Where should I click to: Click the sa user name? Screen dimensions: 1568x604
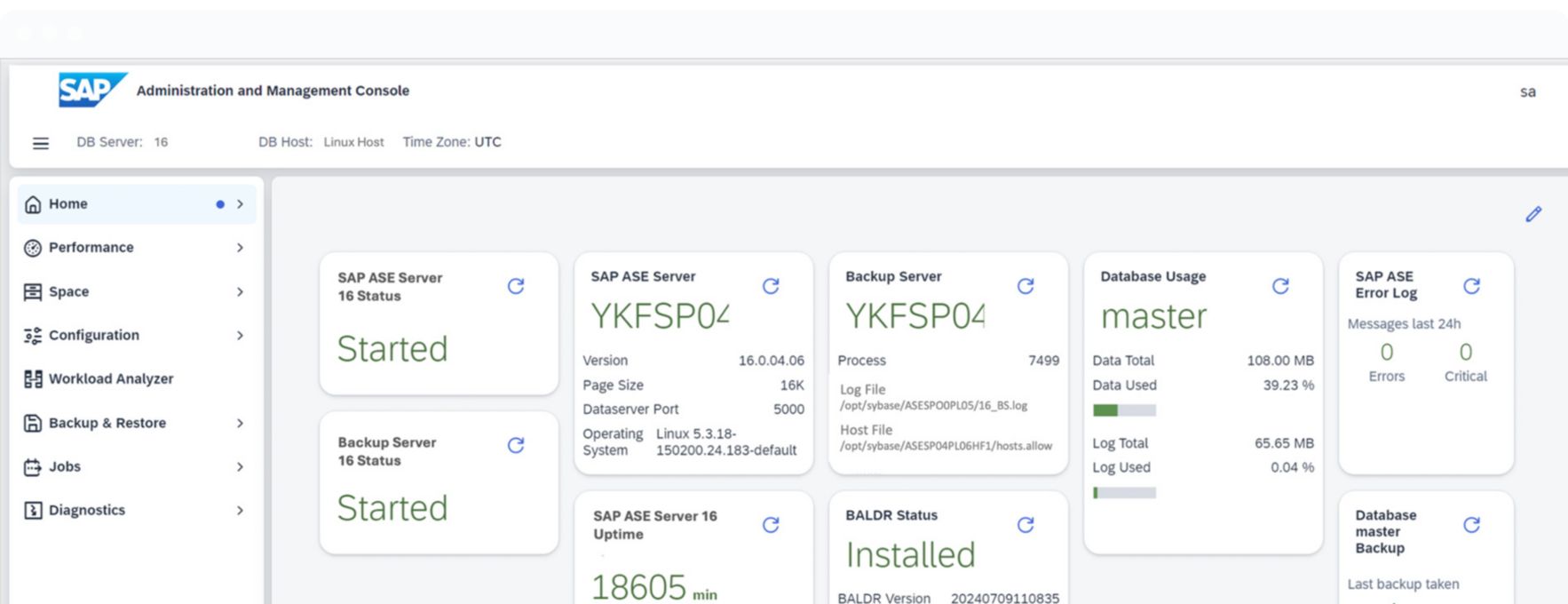[x=1527, y=91]
